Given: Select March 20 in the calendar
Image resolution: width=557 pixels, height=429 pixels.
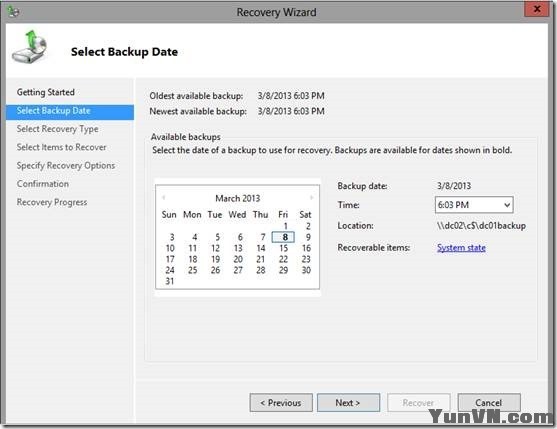Looking at the screenshot, I should [238, 259].
